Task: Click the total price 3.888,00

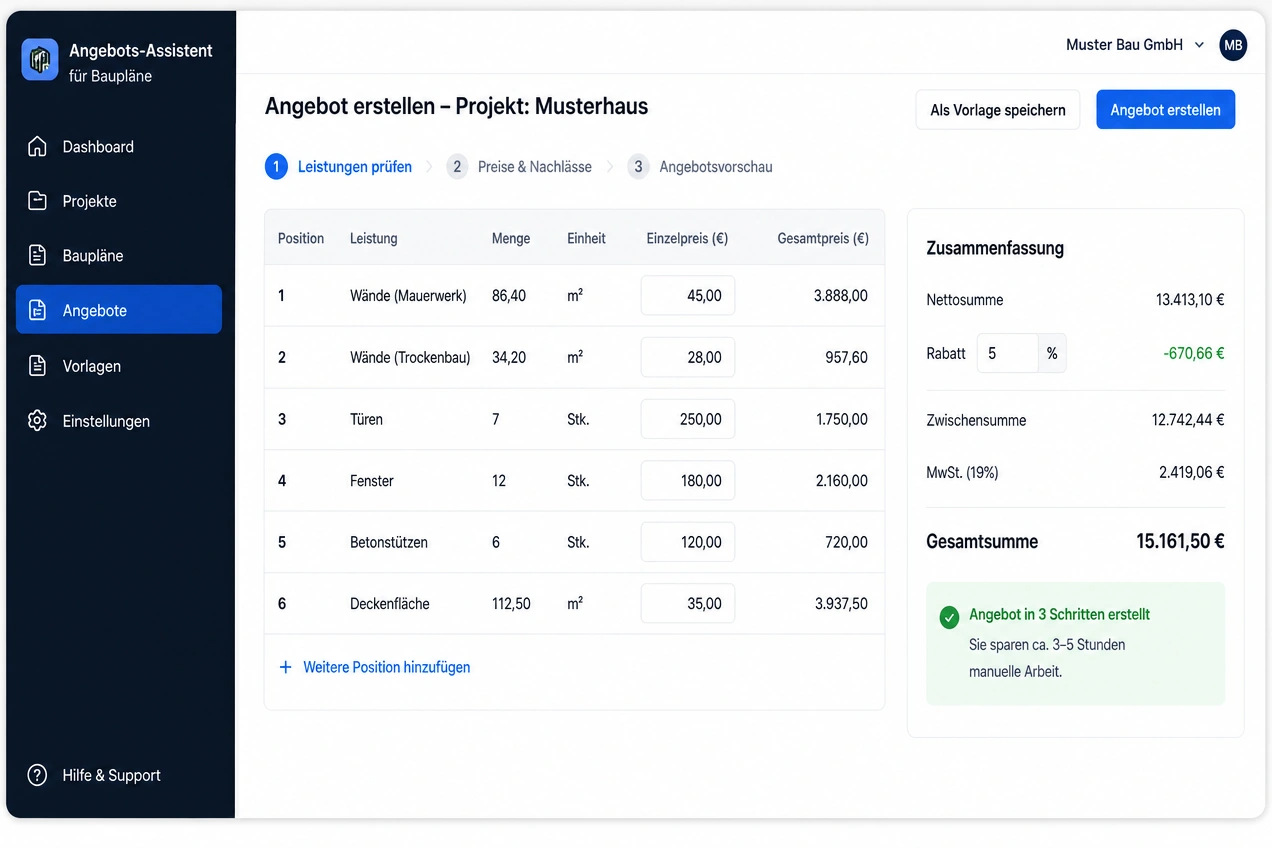Action: [841, 296]
